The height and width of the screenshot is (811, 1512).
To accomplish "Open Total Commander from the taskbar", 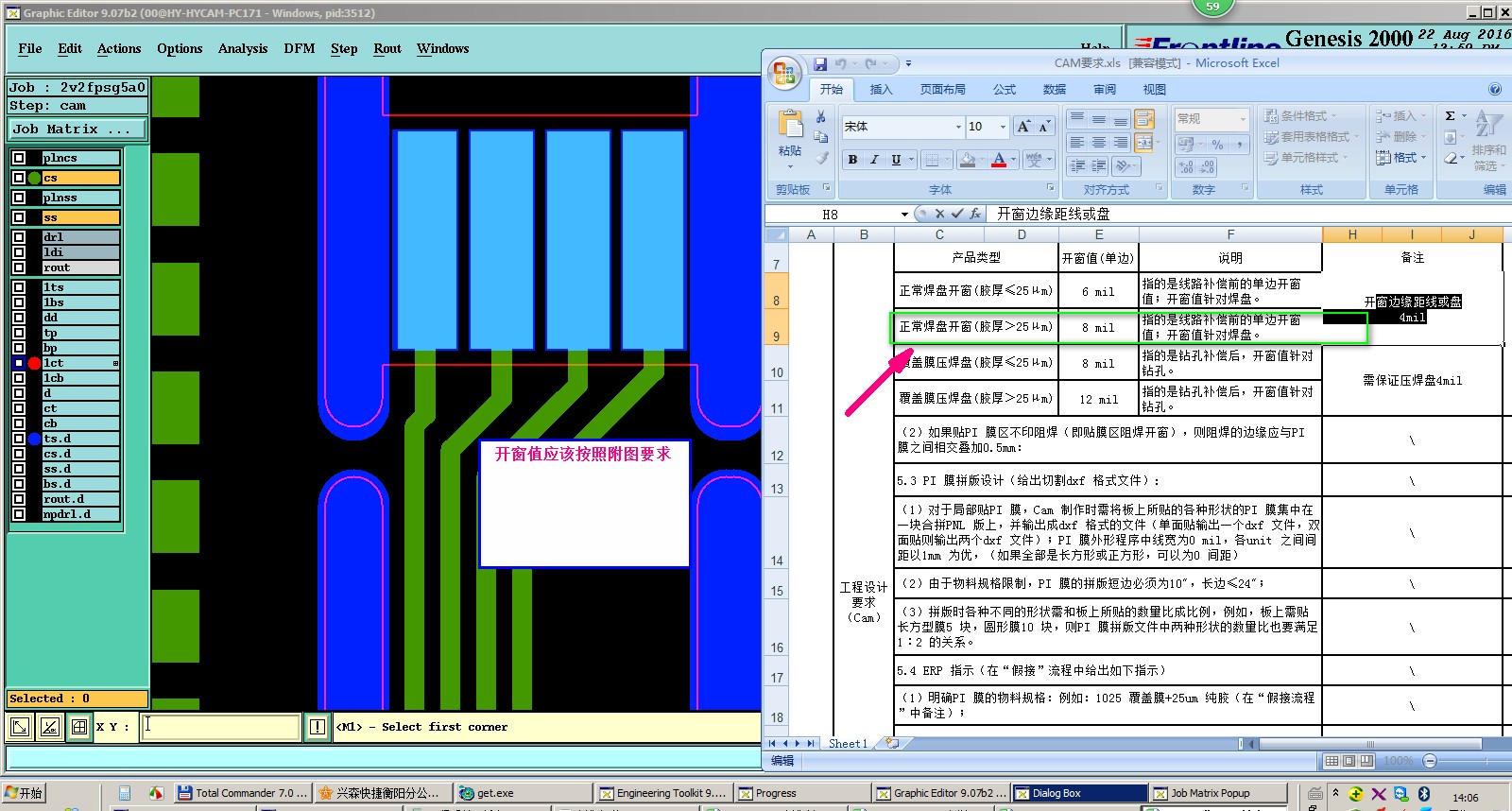I will (x=244, y=793).
